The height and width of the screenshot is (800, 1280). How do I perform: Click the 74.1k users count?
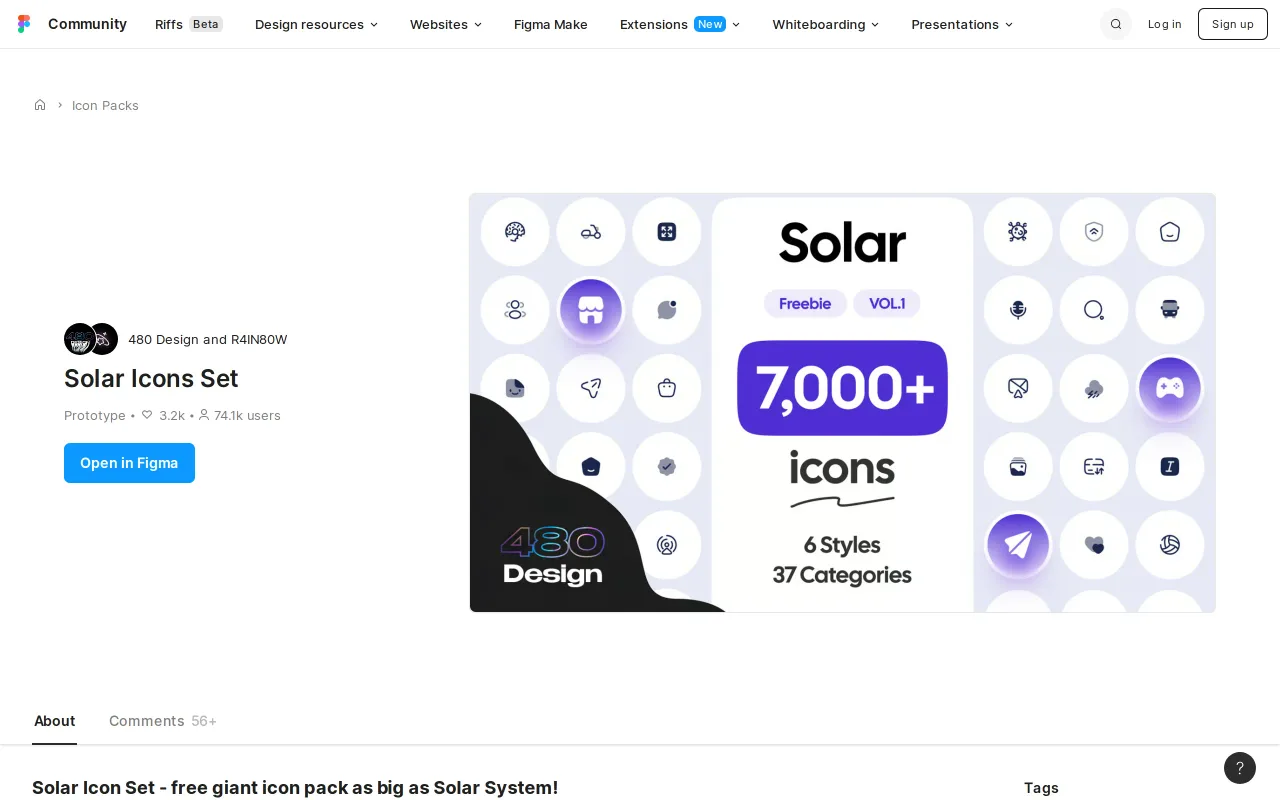(x=247, y=415)
